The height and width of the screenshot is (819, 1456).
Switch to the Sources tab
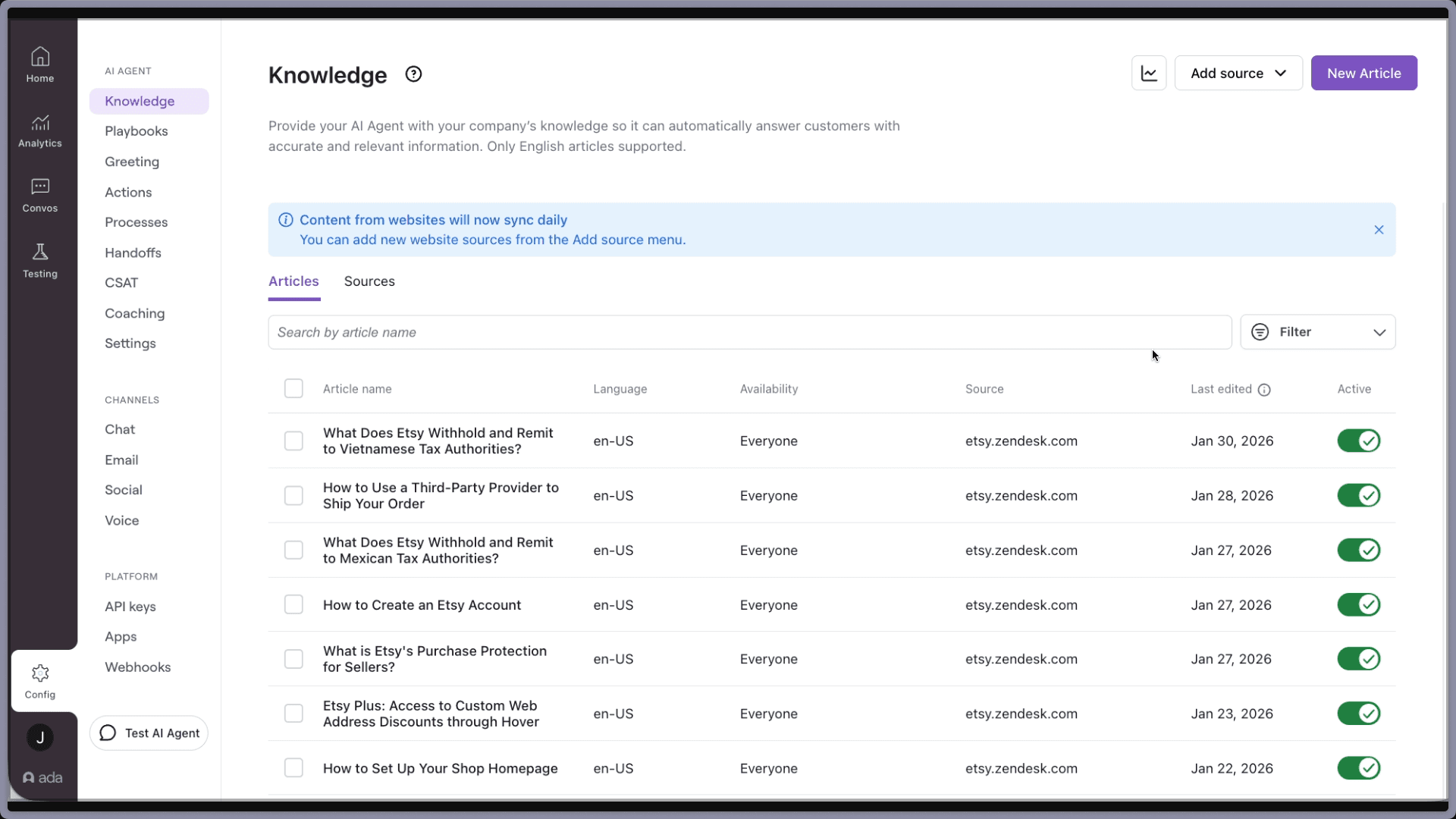[x=369, y=281]
